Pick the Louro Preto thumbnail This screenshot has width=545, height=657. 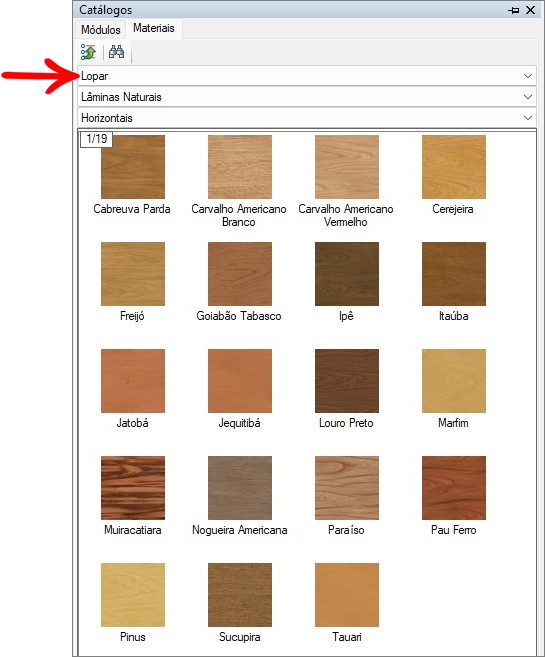pos(347,381)
